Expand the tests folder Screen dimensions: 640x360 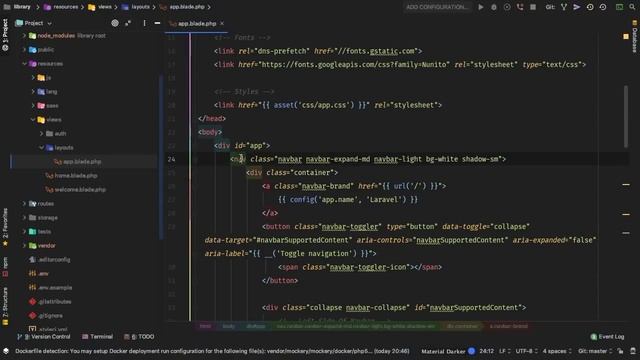click(24, 231)
